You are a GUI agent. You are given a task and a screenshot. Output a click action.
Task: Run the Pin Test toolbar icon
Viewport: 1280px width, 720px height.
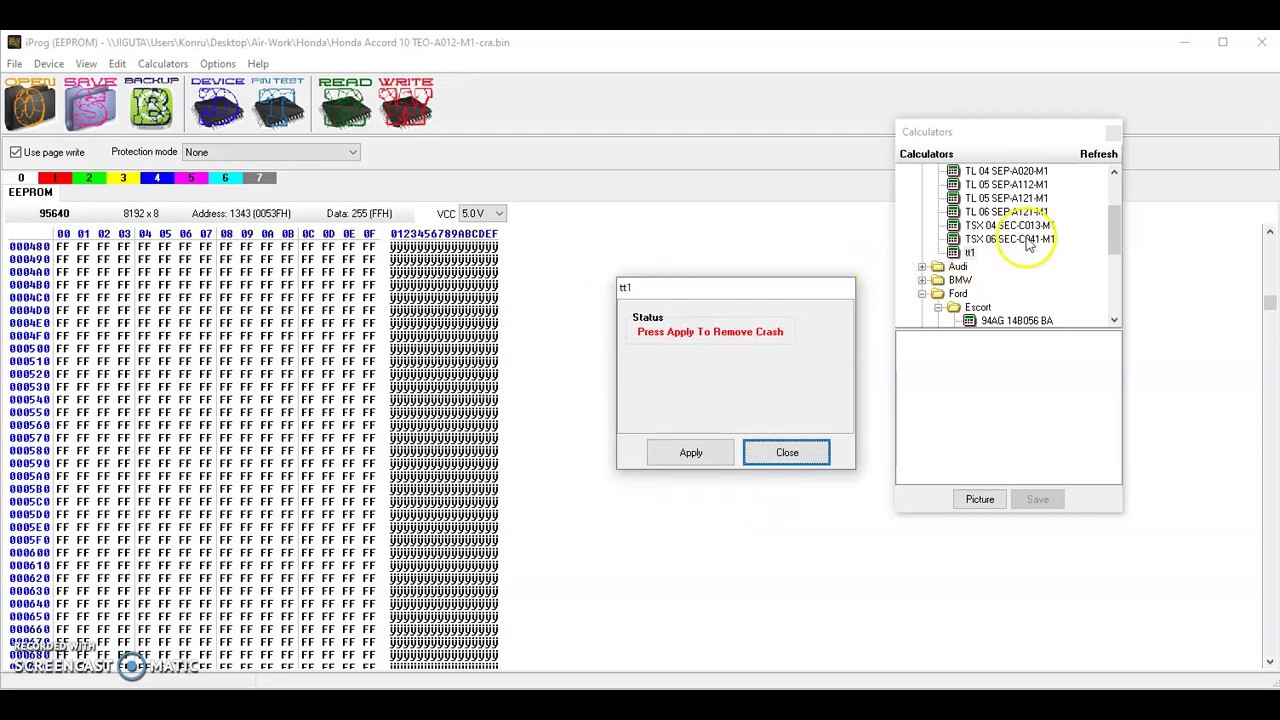(x=278, y=104)
